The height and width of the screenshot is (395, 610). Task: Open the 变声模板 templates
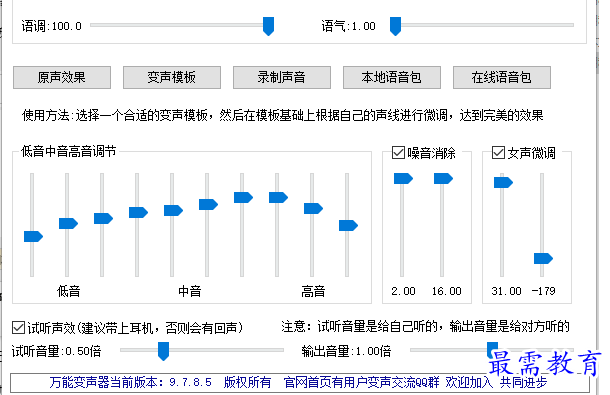[172, 77]
